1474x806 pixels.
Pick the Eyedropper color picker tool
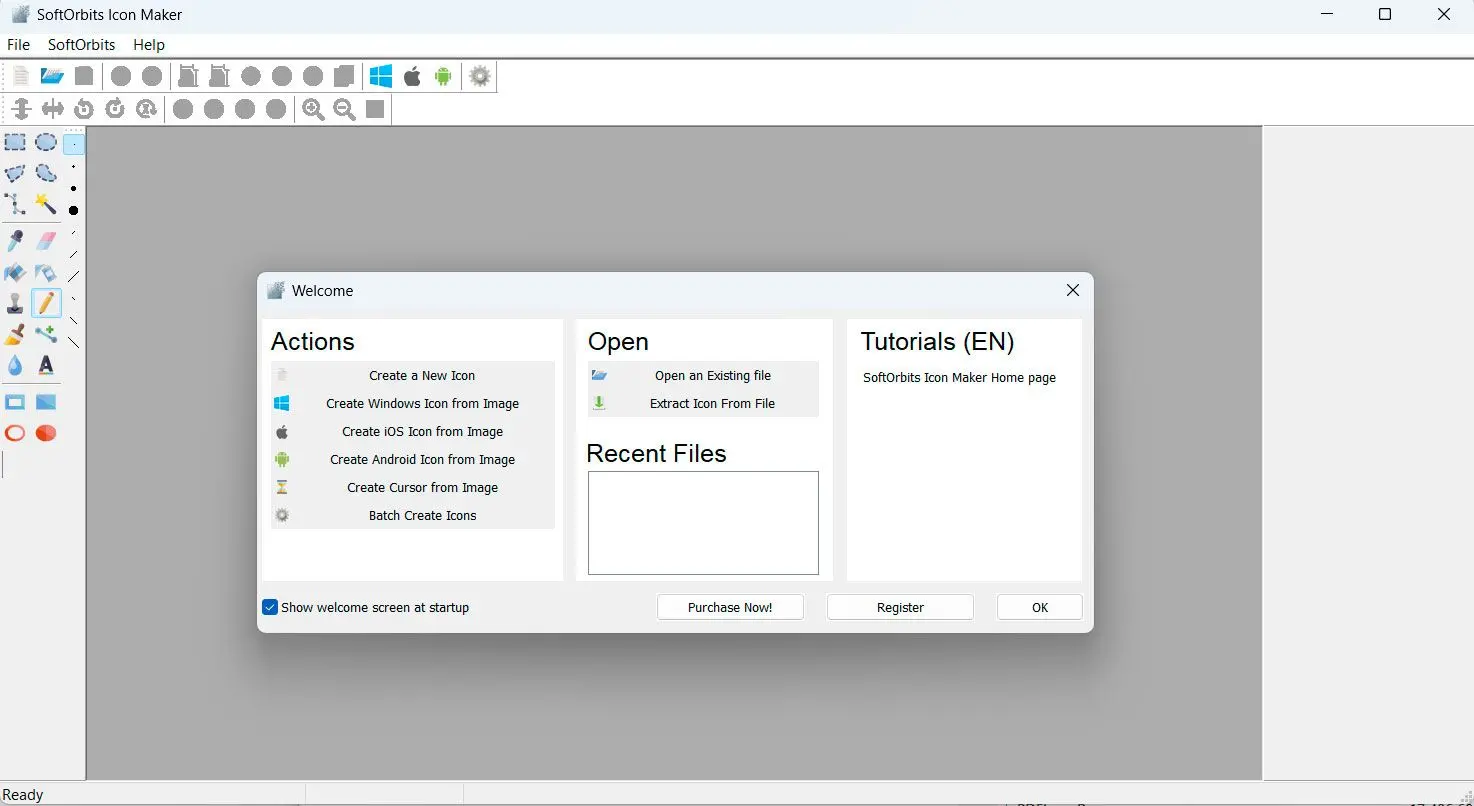[15, 241]
